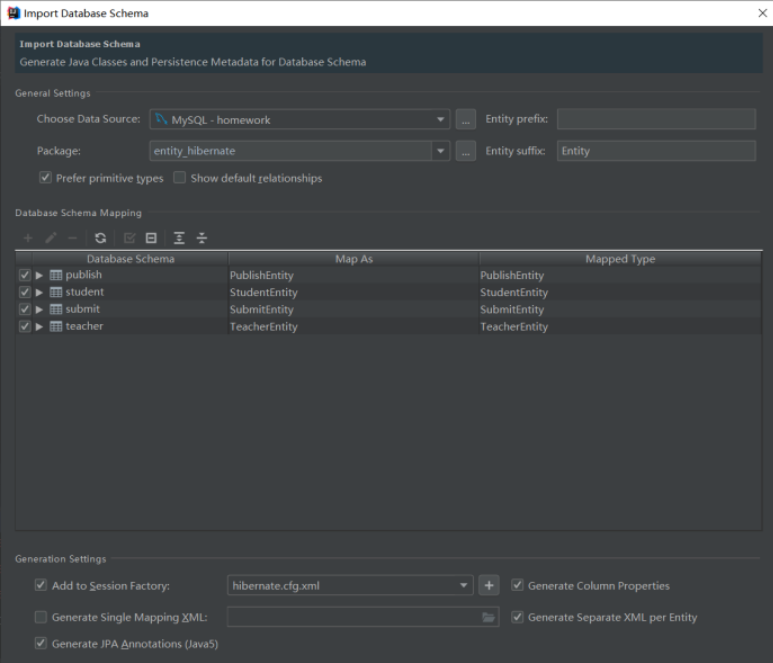Click StudentEntity in Map As column
Viewport: 773px width, 663px height.
coord(264,293)
